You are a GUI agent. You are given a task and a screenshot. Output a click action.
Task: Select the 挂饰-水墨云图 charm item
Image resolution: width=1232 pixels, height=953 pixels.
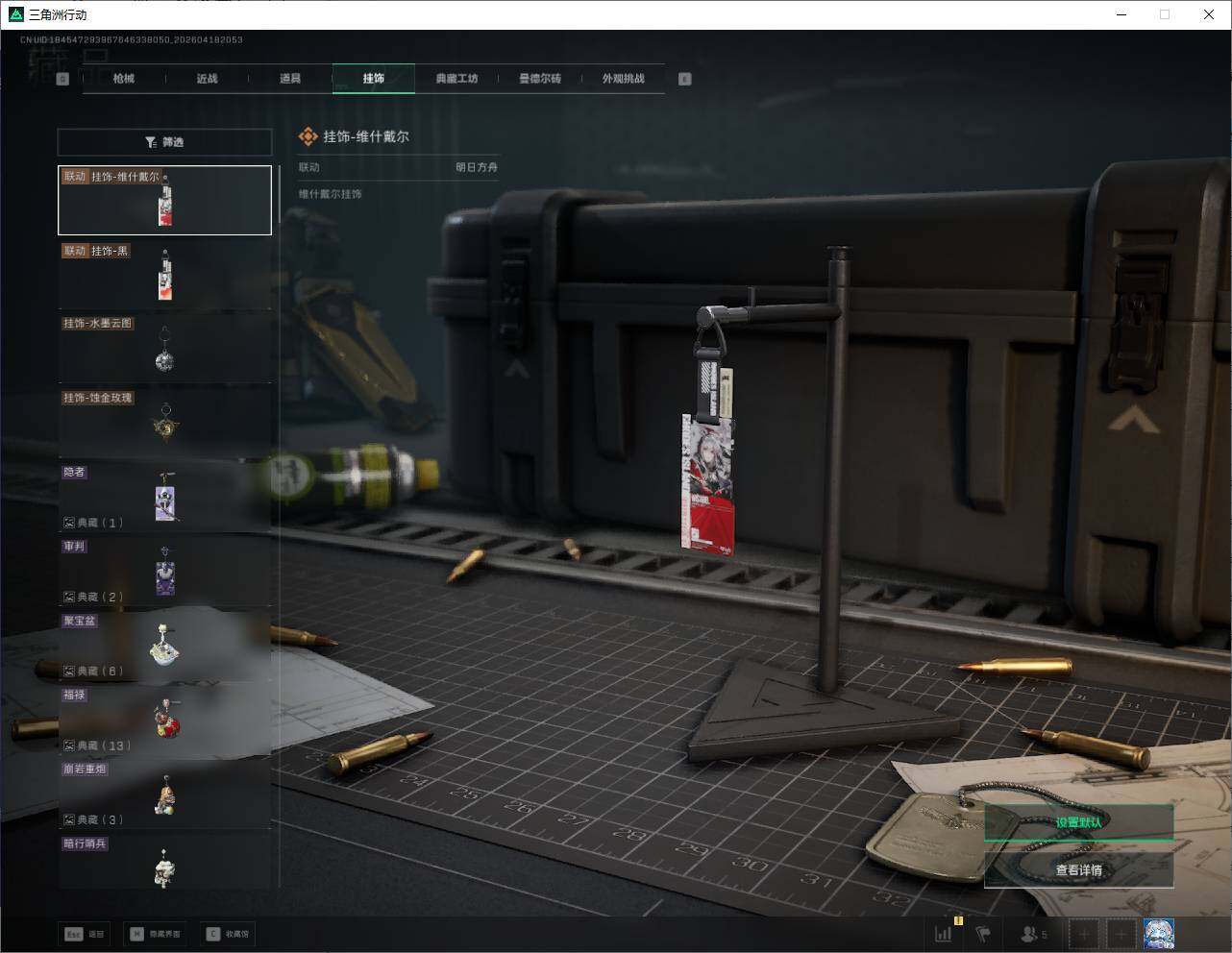point(164,348)
